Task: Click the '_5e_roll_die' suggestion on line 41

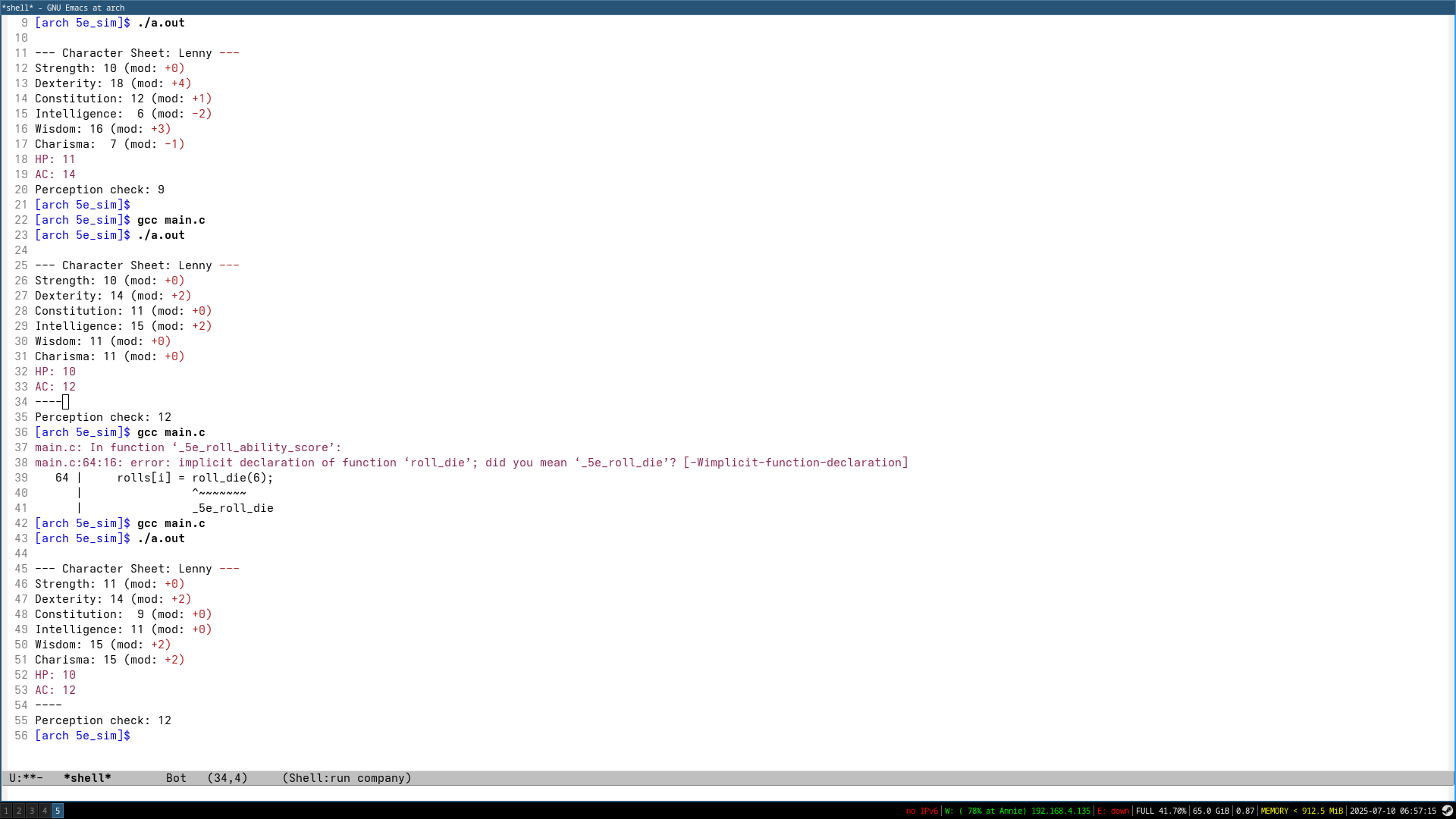Action: pyautogui.click(x=233, y=508)
